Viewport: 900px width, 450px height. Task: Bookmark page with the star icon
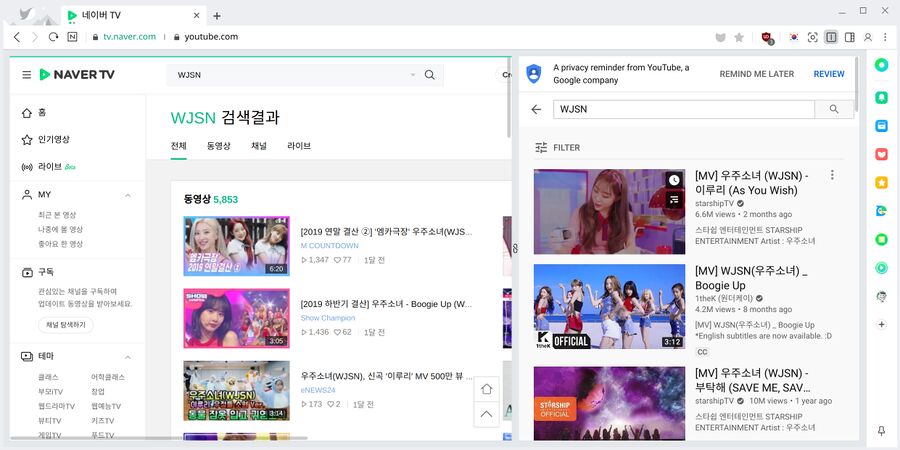(739, 37)
